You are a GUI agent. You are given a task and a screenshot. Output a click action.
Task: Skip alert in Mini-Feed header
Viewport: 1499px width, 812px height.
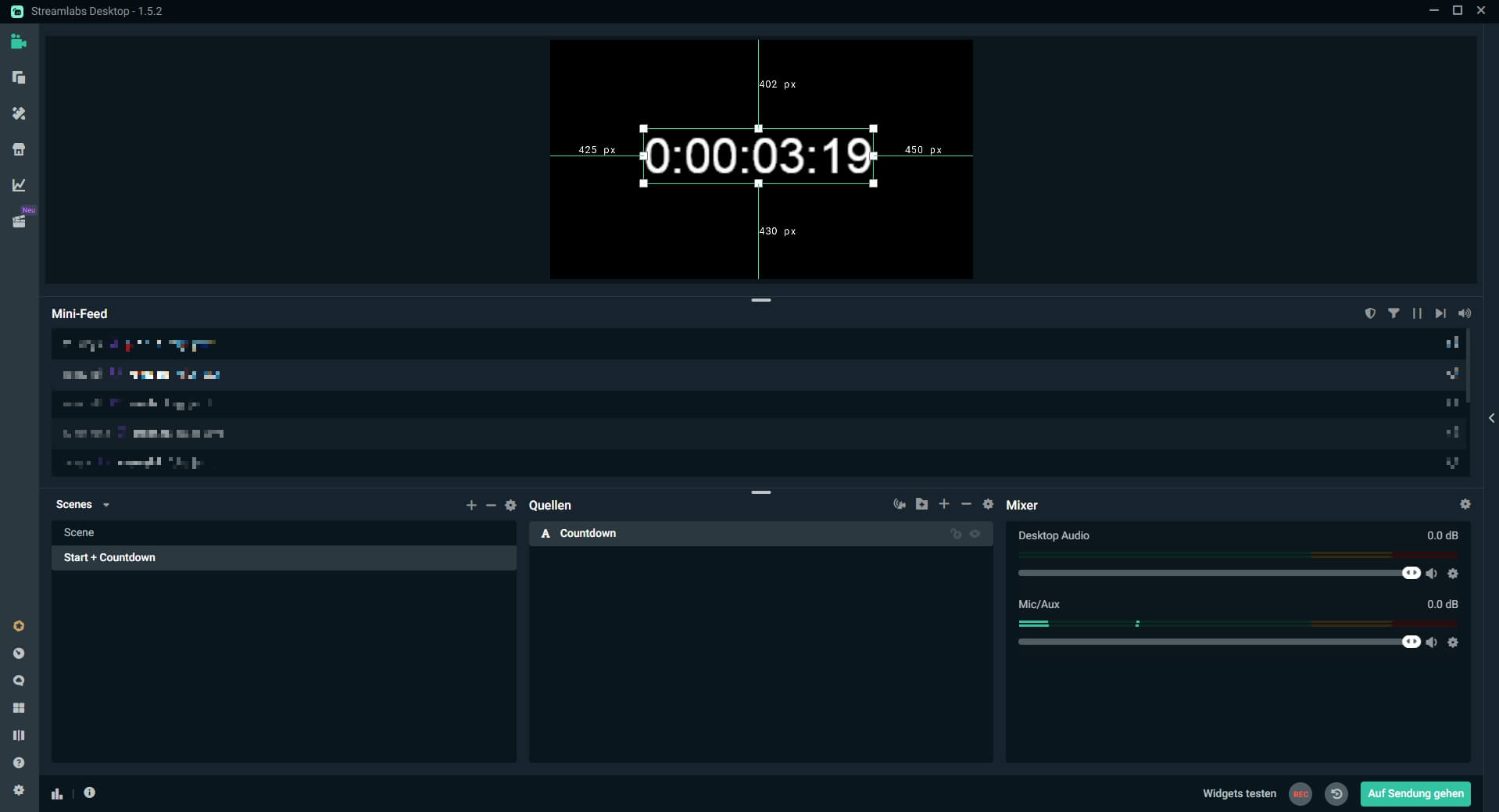[x=1440, y=313]
